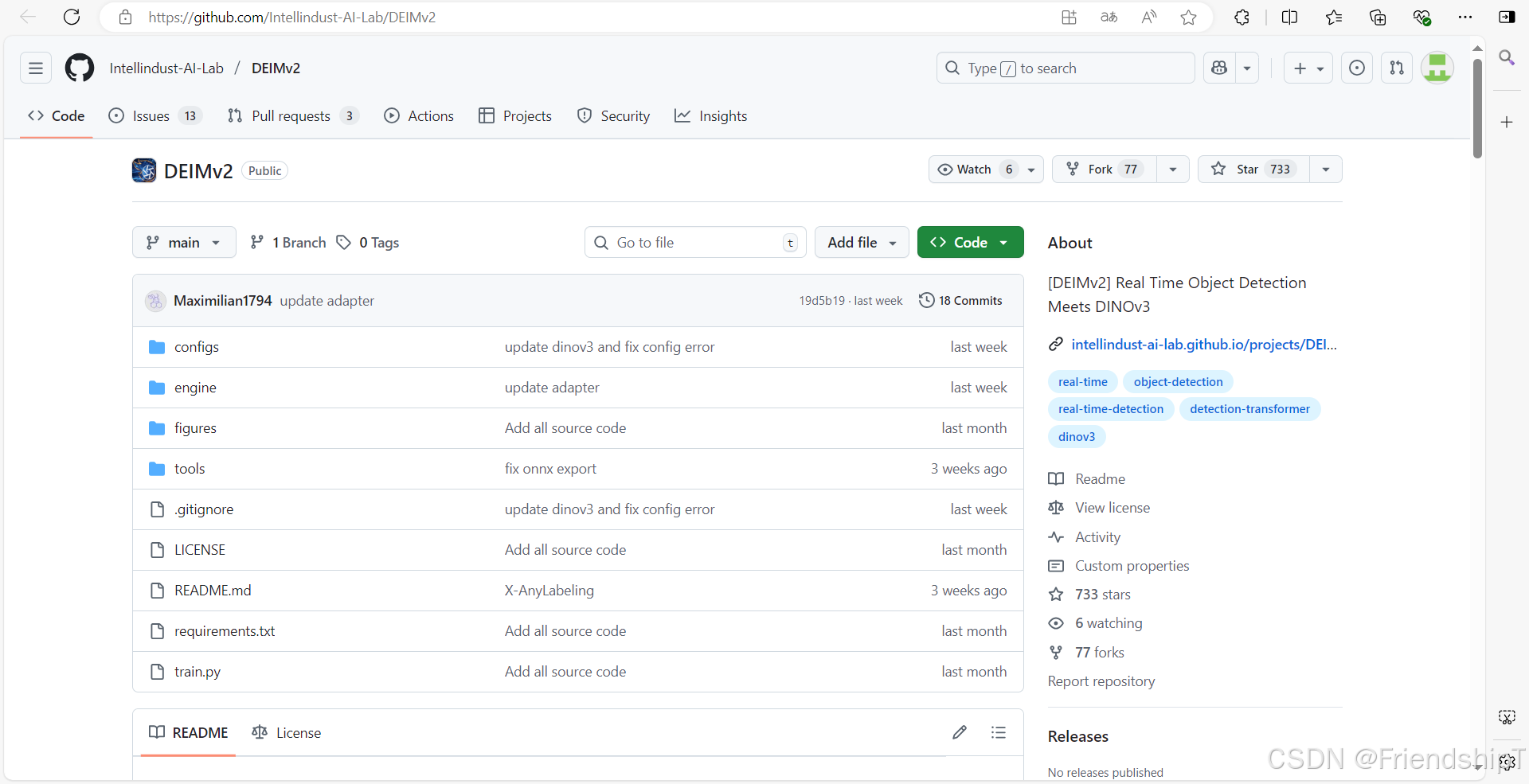Click the page vertical scrollbar
The height and width of the screenshot is (784, 1529).
click(1477, 109)
